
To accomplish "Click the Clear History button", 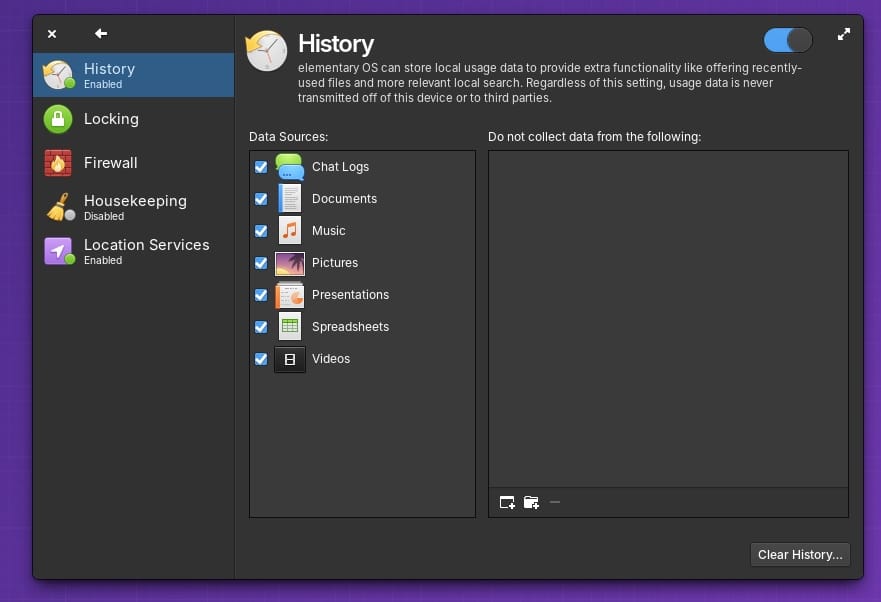I will pos(799,554).
